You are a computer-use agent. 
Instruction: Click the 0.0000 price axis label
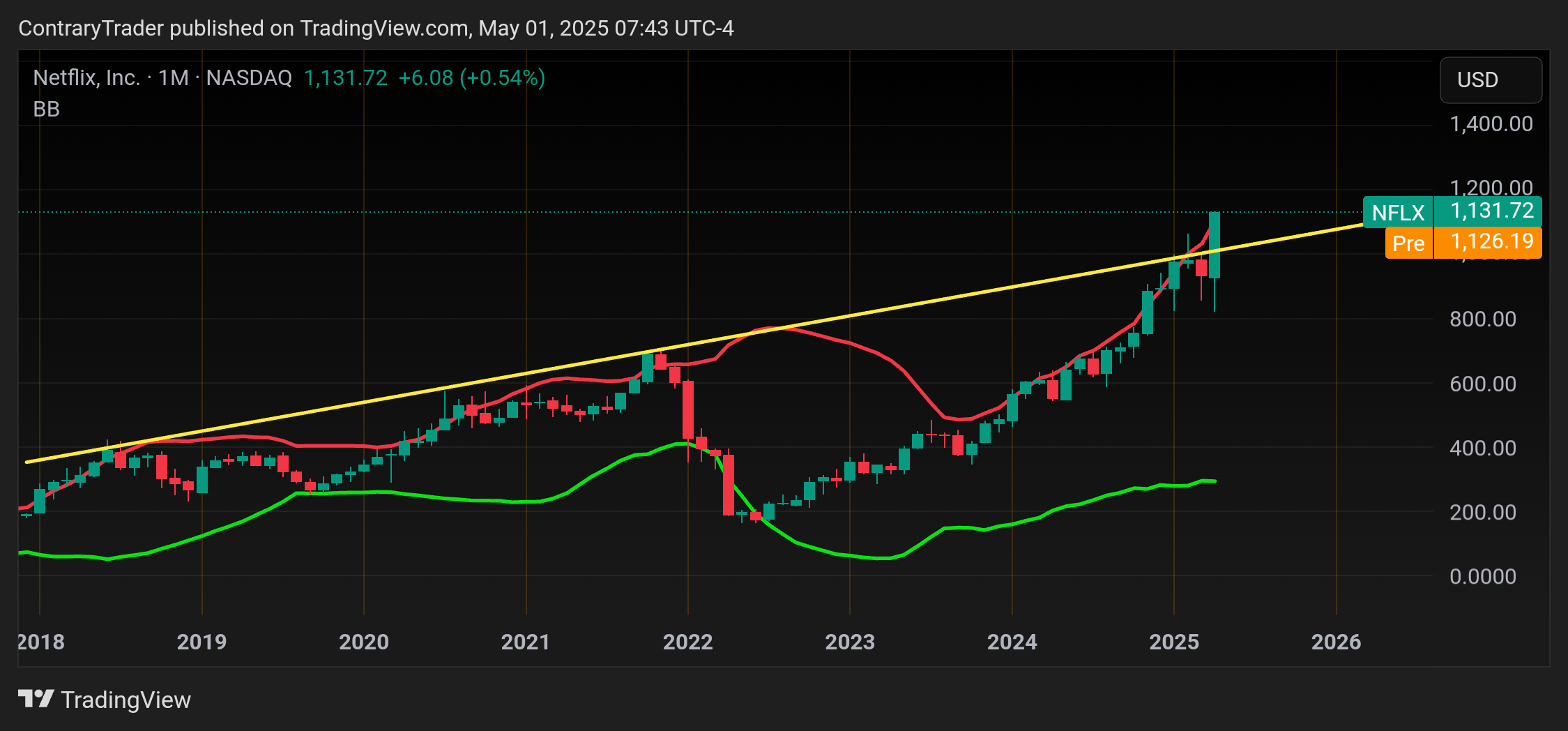[x=1482, y=576]
